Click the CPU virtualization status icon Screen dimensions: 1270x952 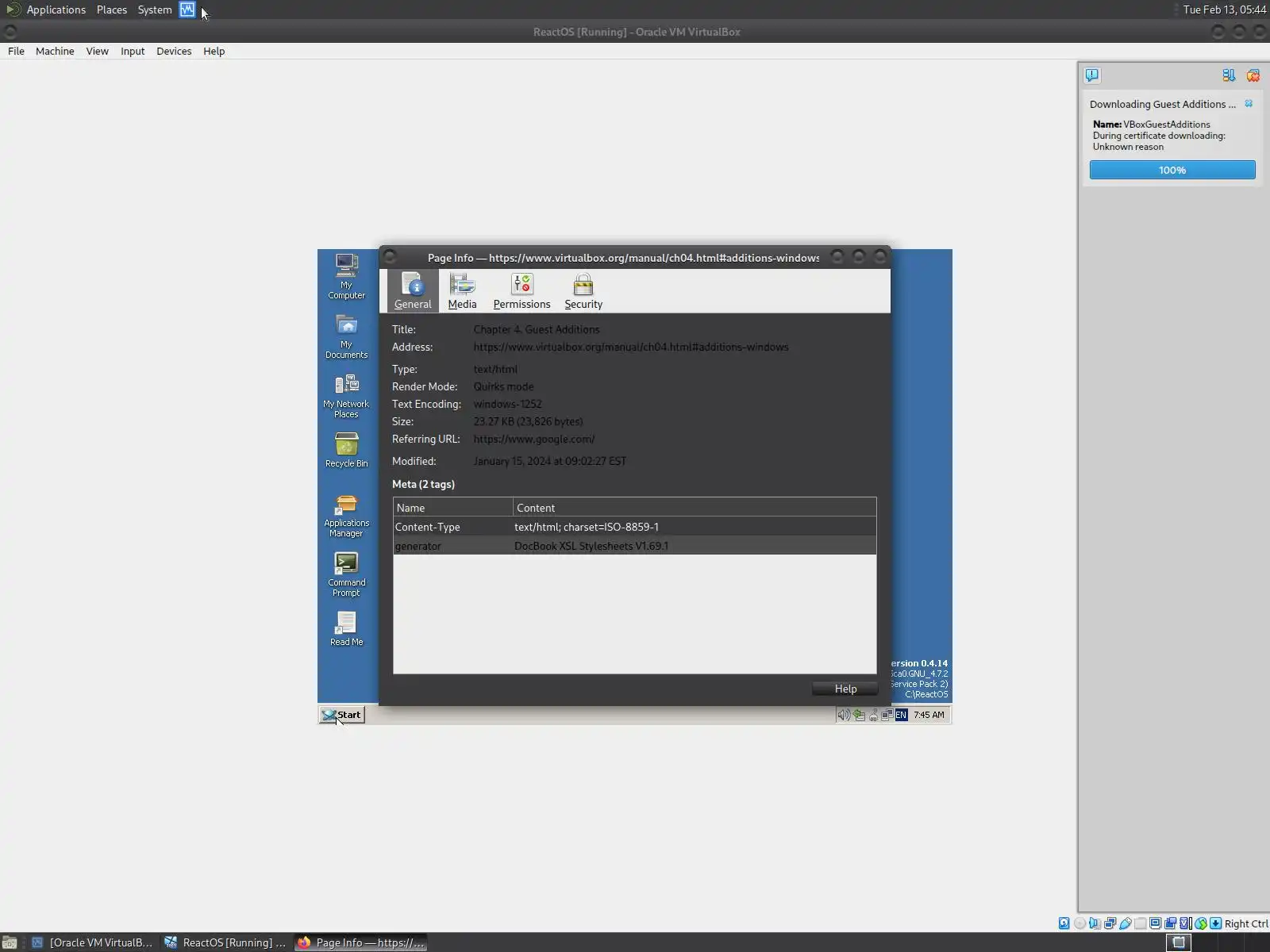pos(1186,923)
